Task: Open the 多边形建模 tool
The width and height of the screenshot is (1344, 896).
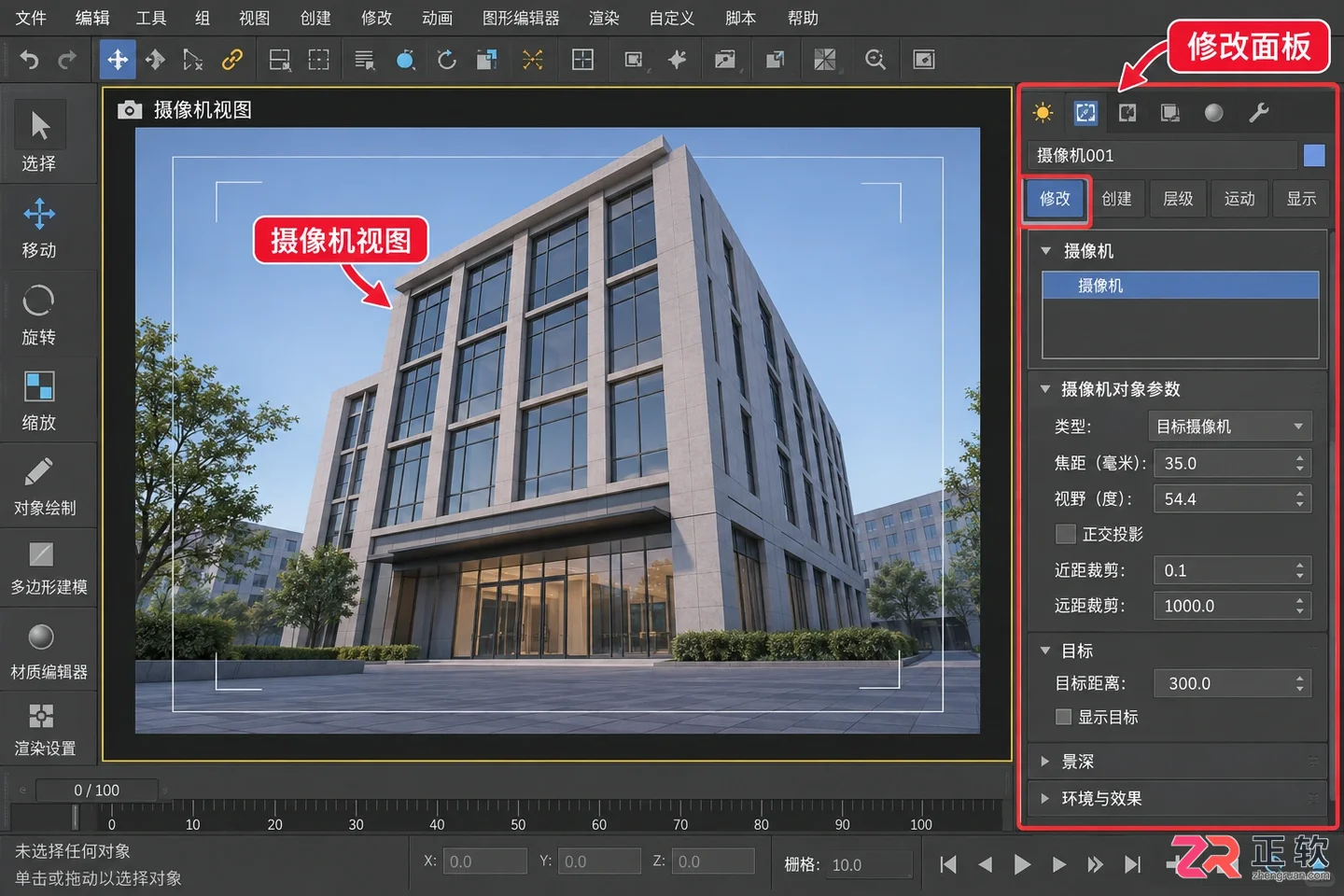Action: [49, 567]
